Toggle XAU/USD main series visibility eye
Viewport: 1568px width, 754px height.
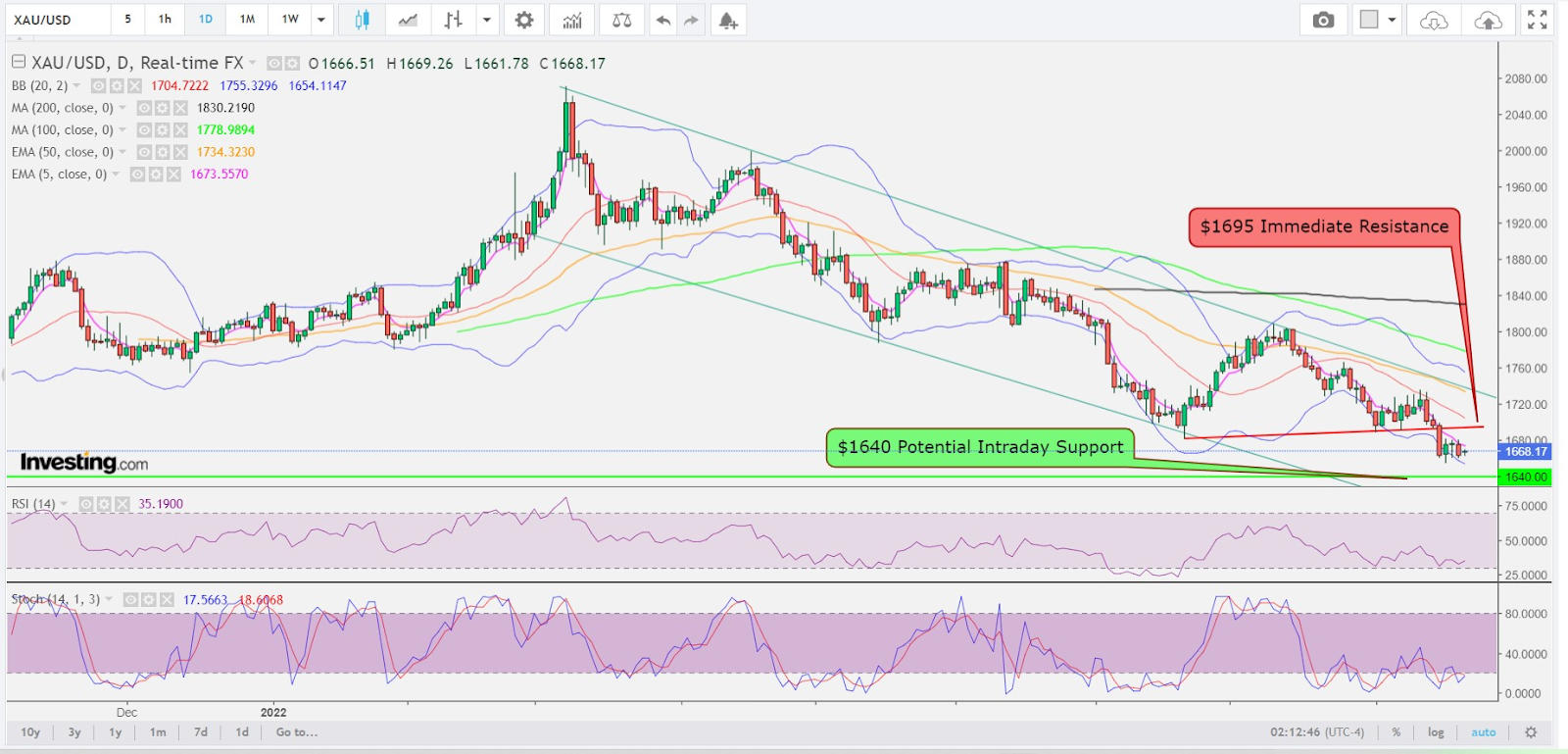pyautogui.click(x=274, y=64)
